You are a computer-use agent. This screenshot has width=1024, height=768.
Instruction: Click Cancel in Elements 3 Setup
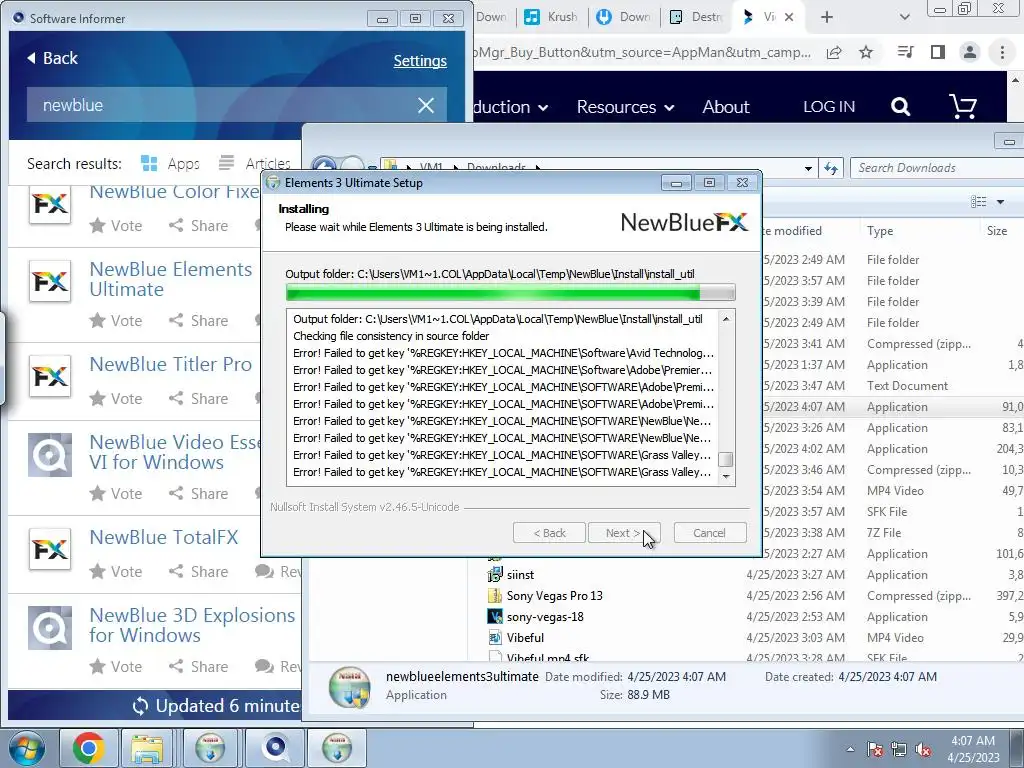pyautogui.click(x=710, y=533)
